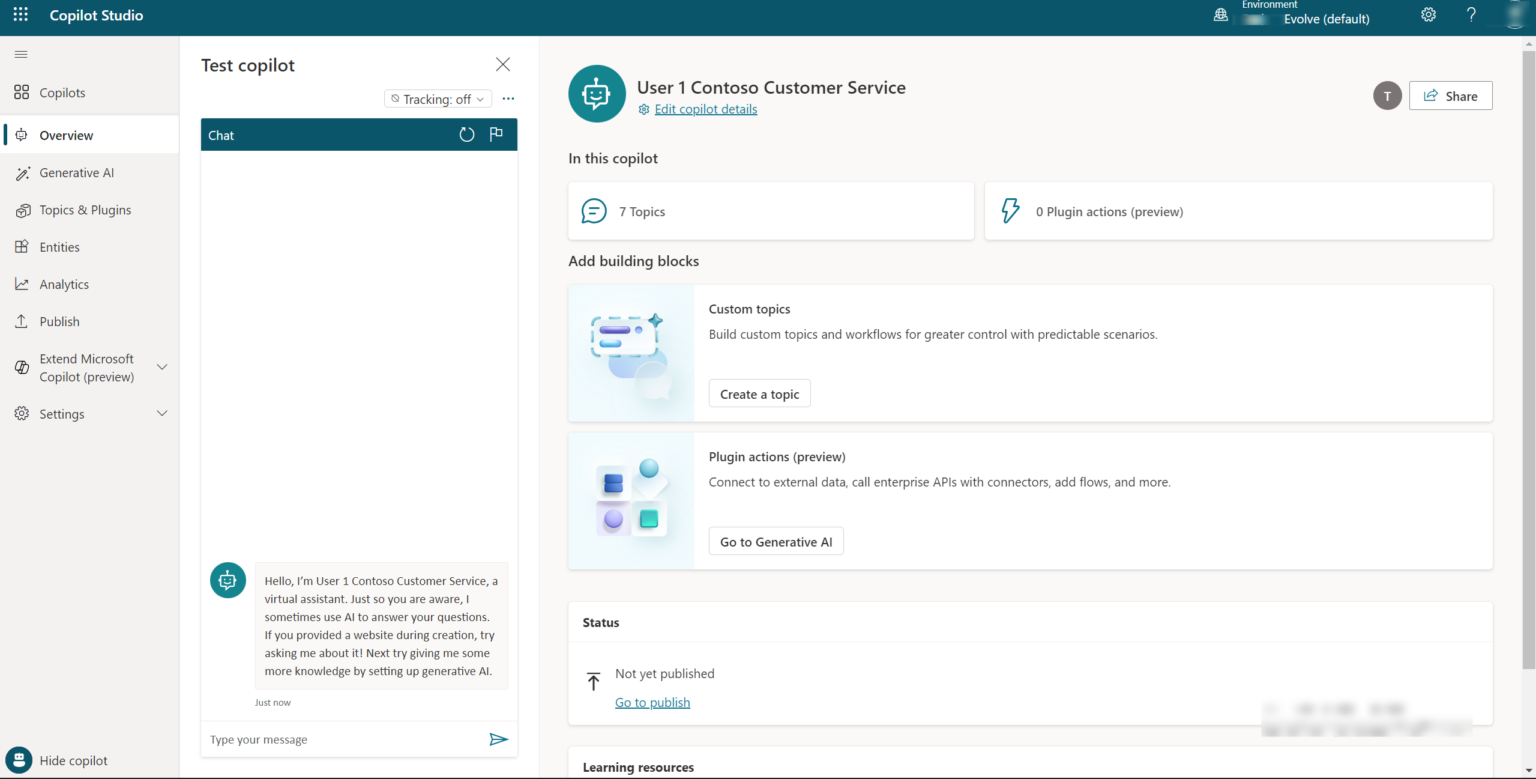
Task: Open Copilot Studio settings gear
Action: point(1428,15)
